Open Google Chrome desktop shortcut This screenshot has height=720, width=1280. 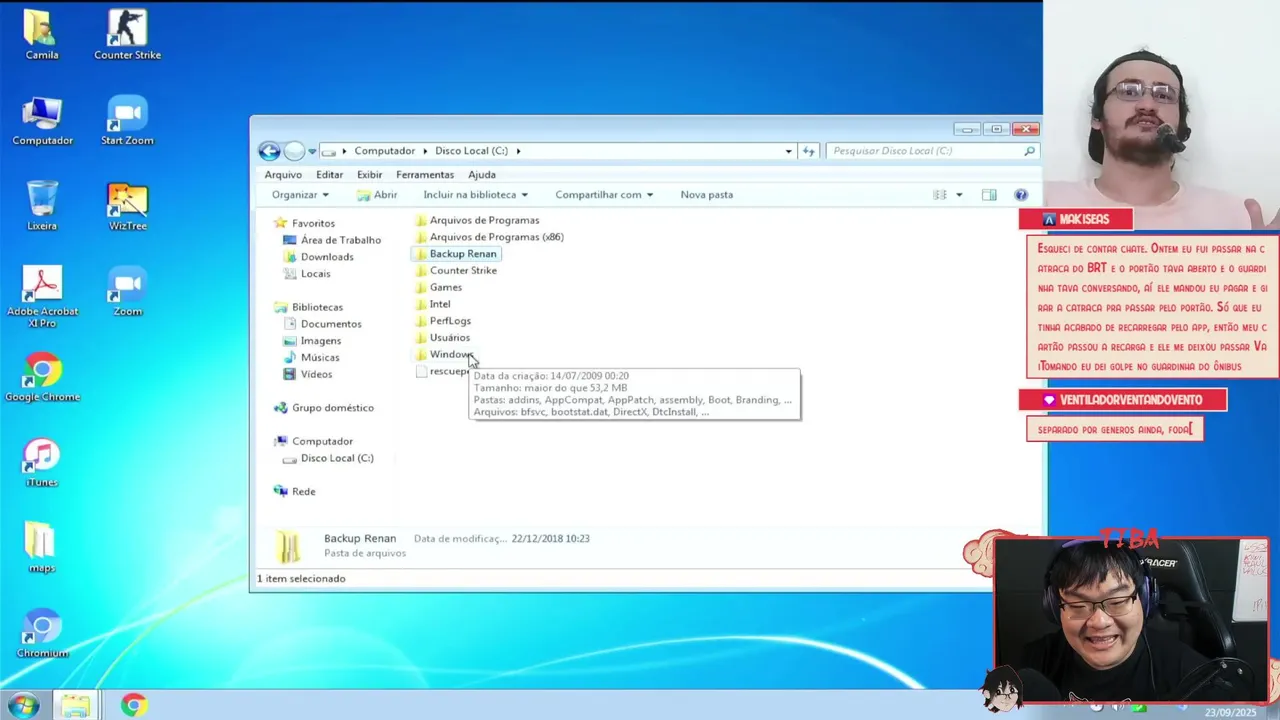click(42, 377)
